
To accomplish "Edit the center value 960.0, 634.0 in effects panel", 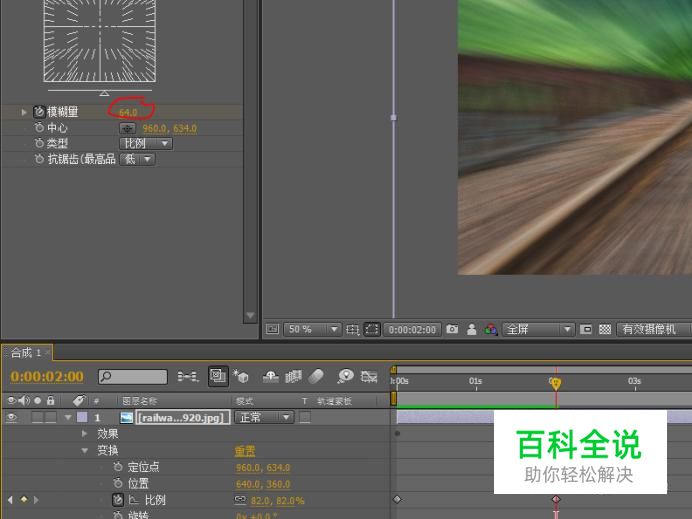I will [169, 128].
